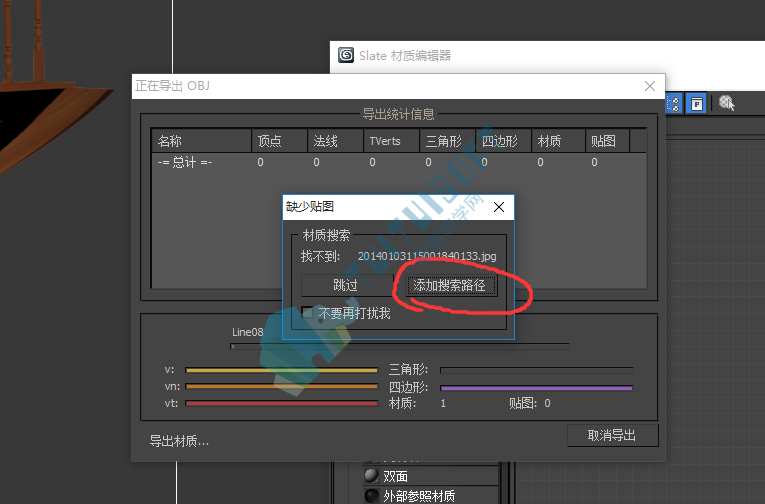Viewport: 765px width, 504px height.
Task: Click the purple 四边形 progress bar
Action: [x=537, y=388]
